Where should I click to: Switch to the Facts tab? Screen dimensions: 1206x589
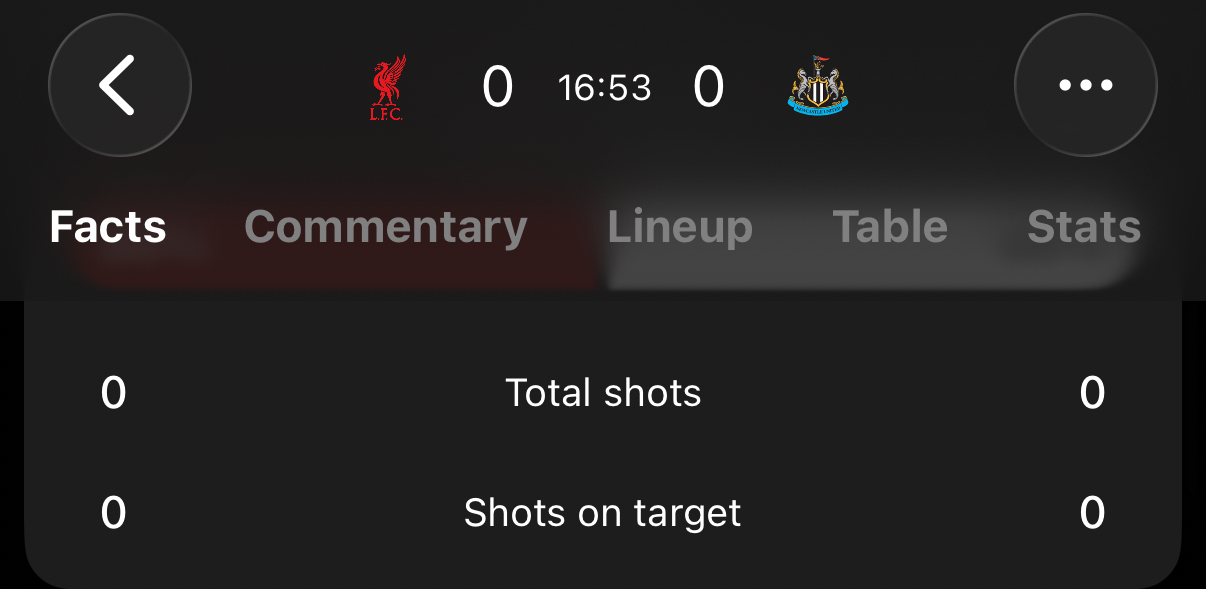click(108, 227)
